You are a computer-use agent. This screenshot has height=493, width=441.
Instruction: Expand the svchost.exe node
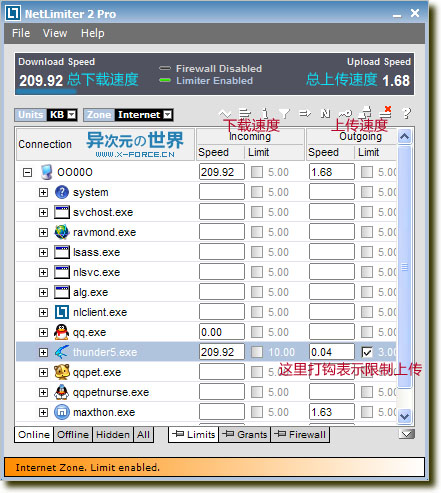click(43, 212)
